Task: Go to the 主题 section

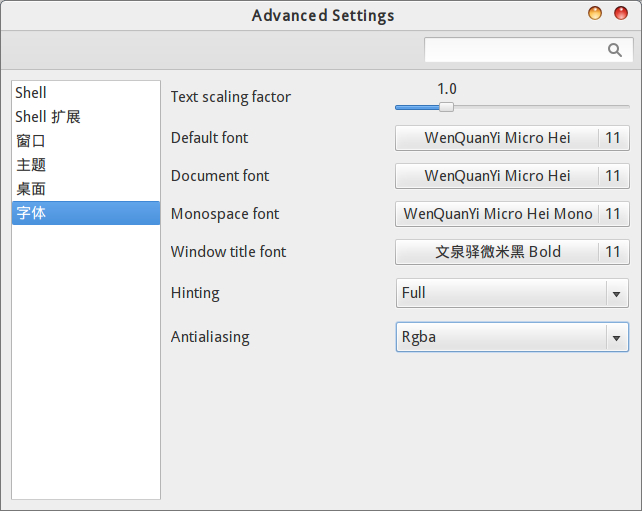Action: pos(31,165)
